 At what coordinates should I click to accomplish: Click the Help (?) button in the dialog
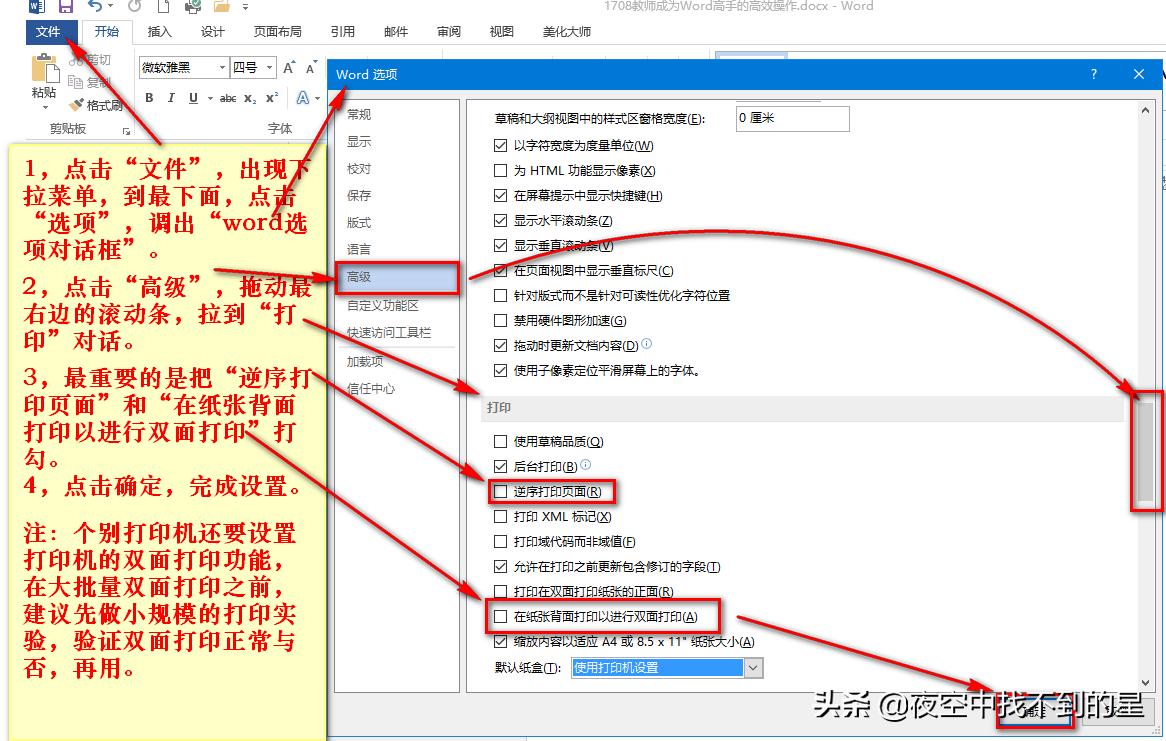coord(1093,74)
